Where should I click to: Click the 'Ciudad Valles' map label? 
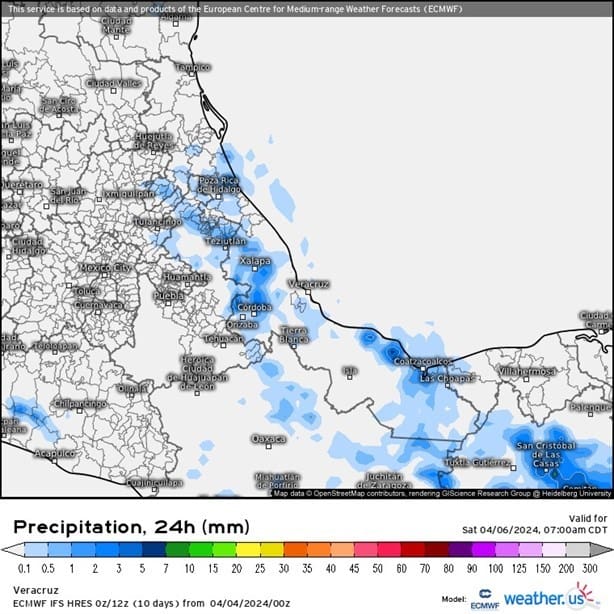[113, 83]
